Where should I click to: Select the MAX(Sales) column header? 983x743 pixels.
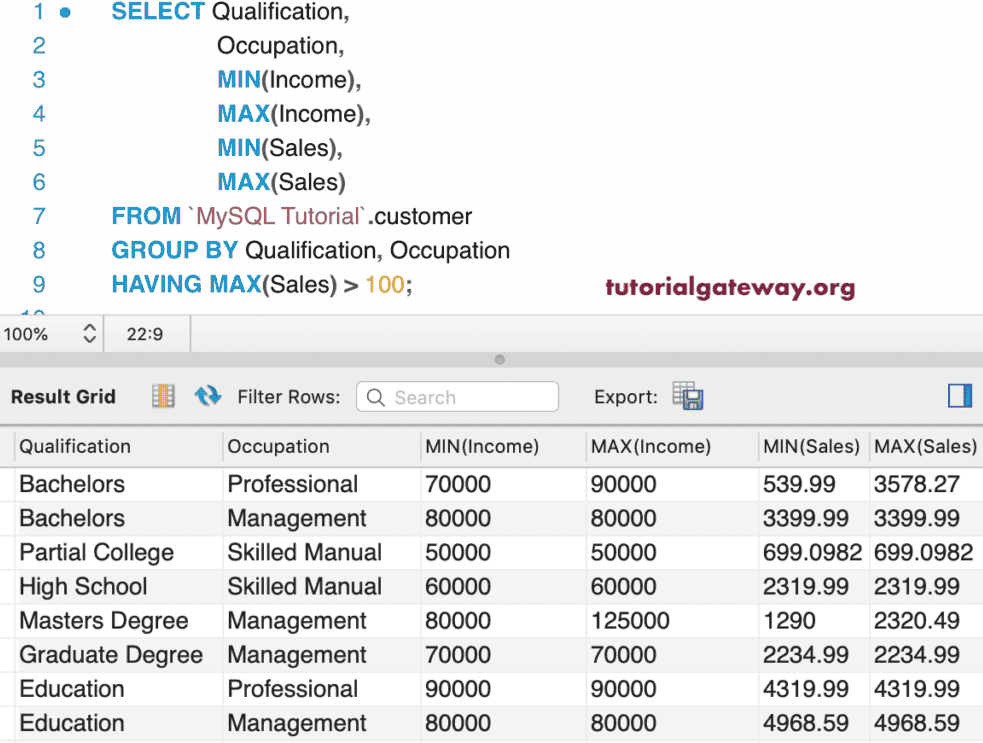(924, 447)
